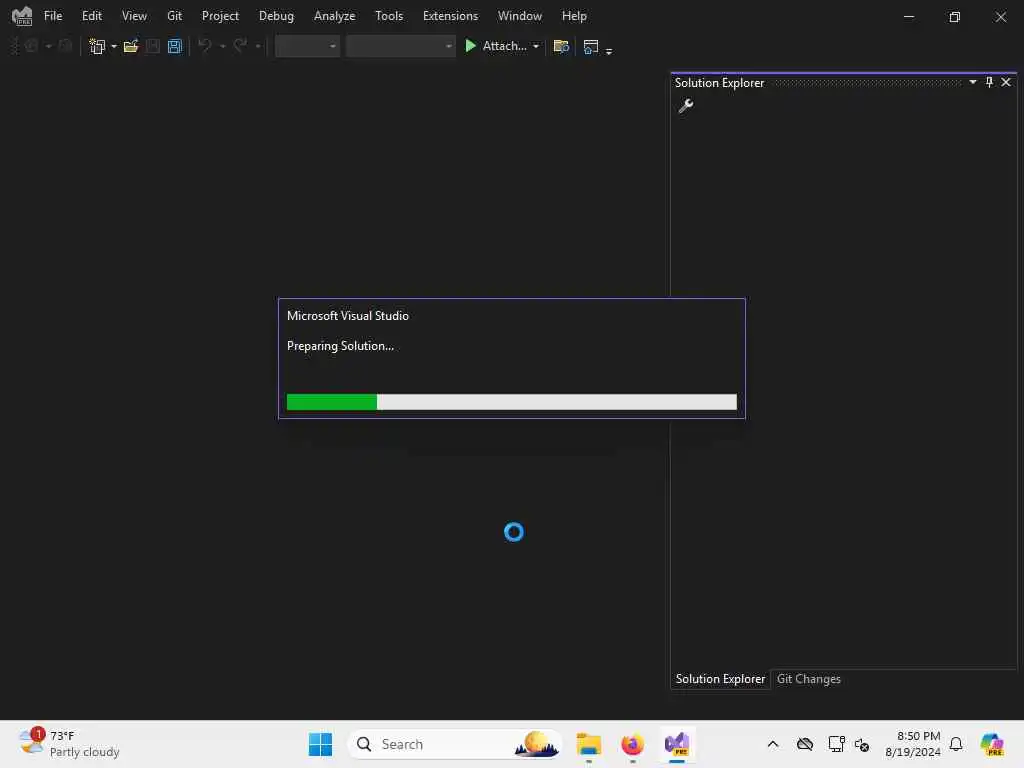Expand the Undo history dropdown arrow
Viewport: 1024px width, 768px height.
[222, 46]
